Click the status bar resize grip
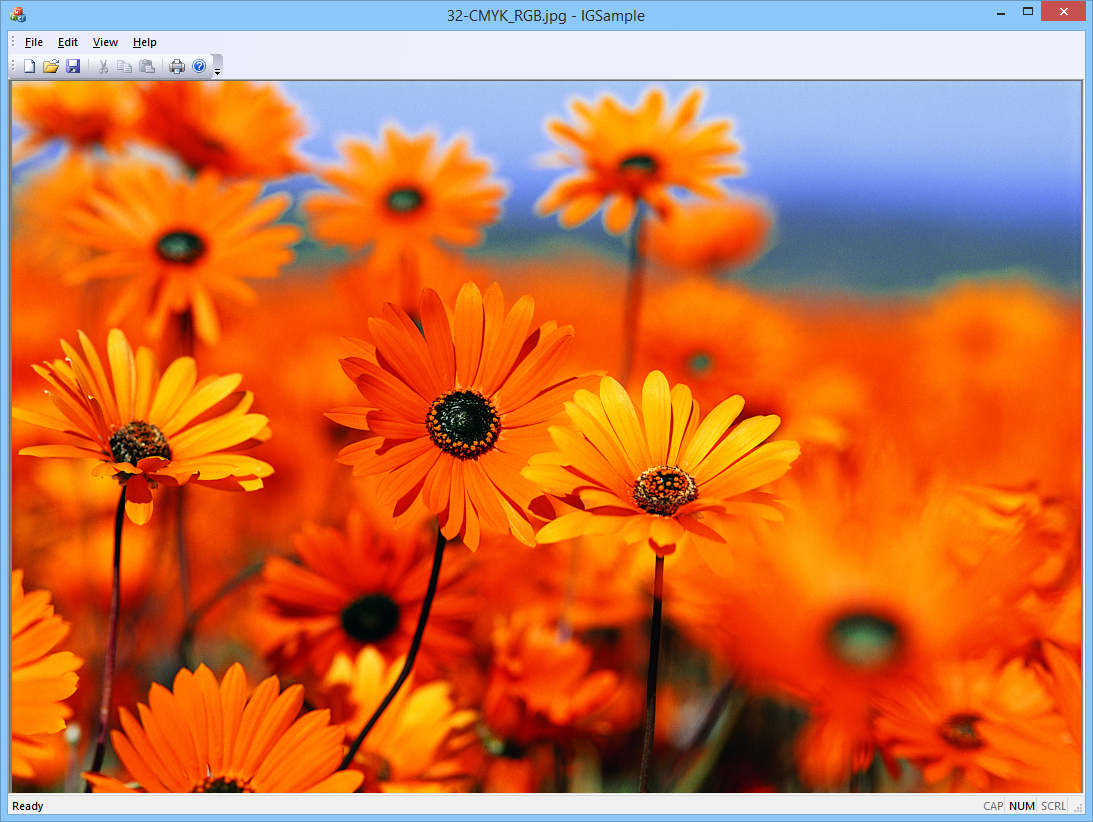The height and width of the screenshot is (822, 1093). (1078, 807)
